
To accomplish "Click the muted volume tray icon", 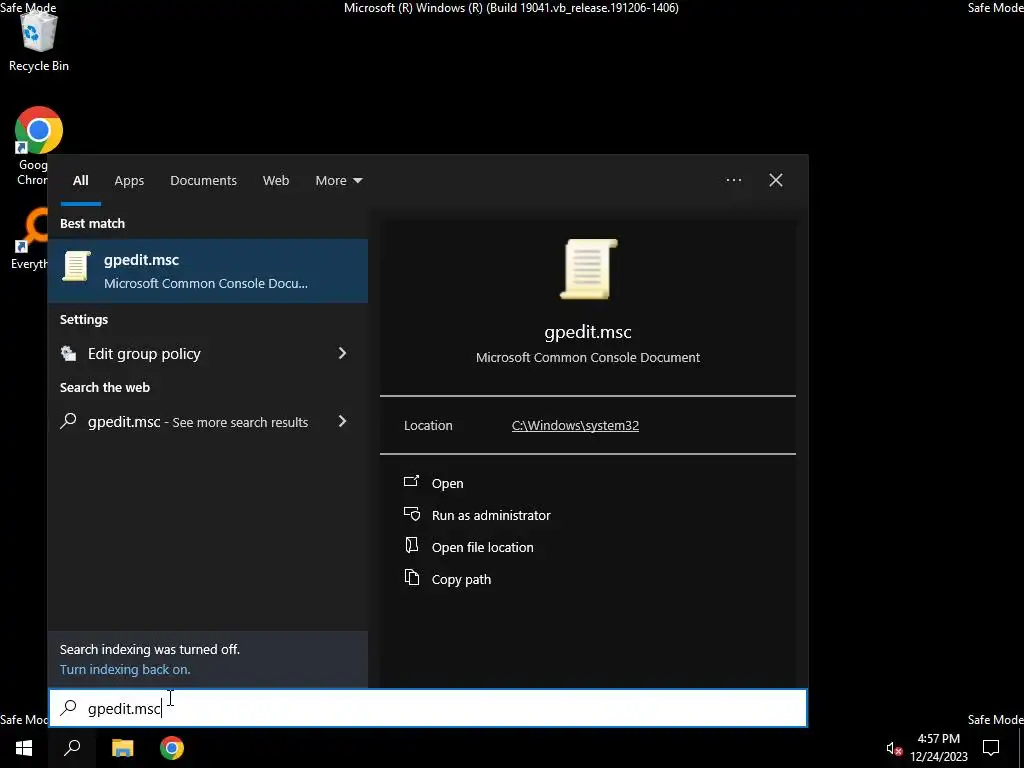I will 894,748.
